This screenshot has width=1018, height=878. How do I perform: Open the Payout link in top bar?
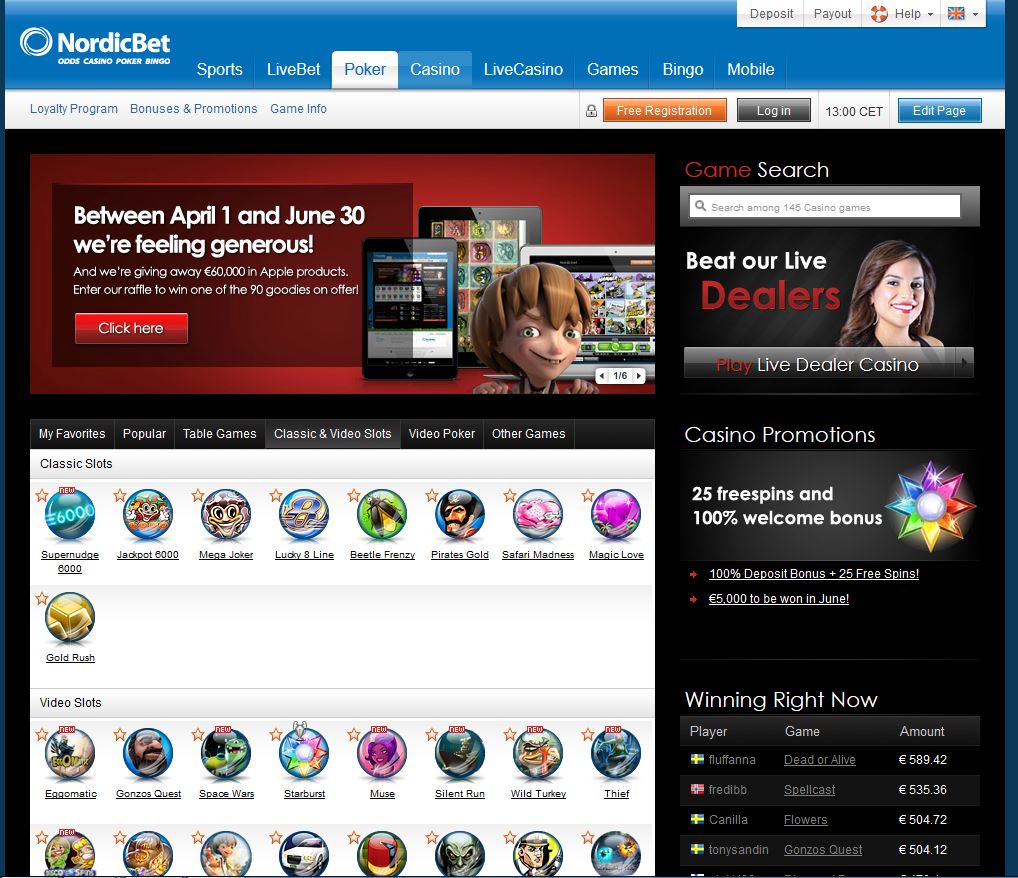click(x=832, y=14)
